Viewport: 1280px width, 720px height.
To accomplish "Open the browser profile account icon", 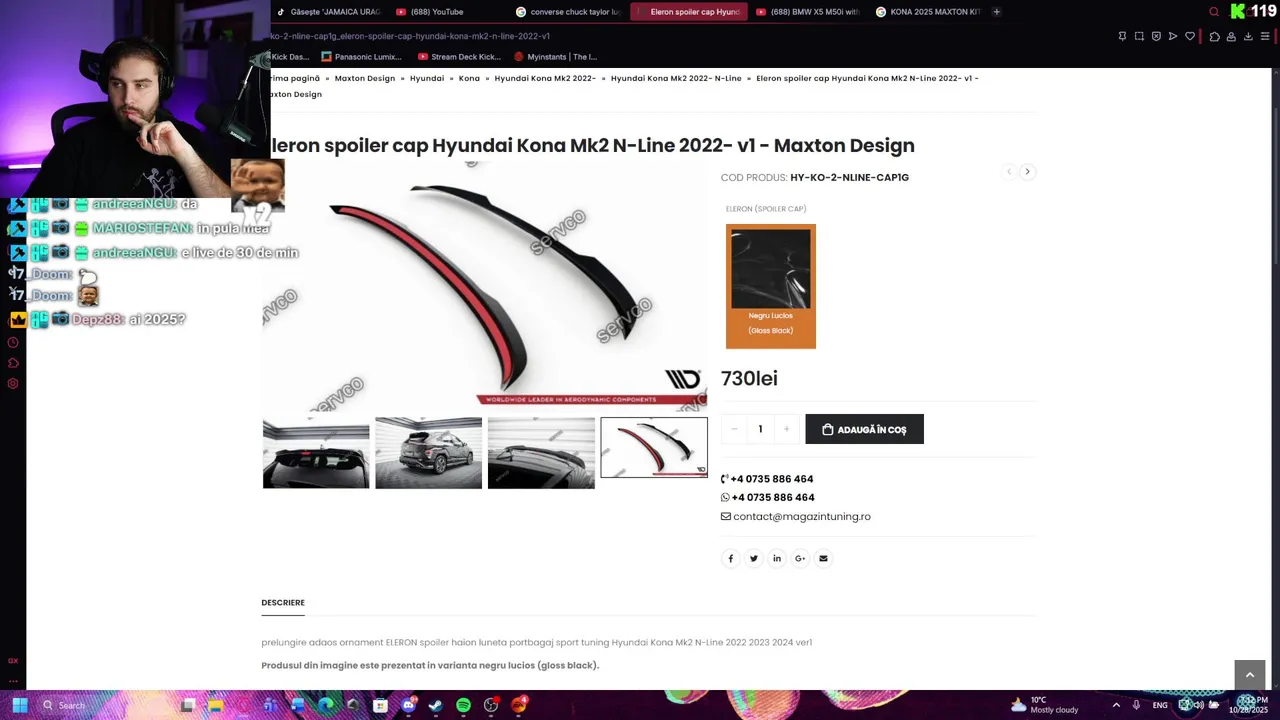I will (x=1231, y=36).
